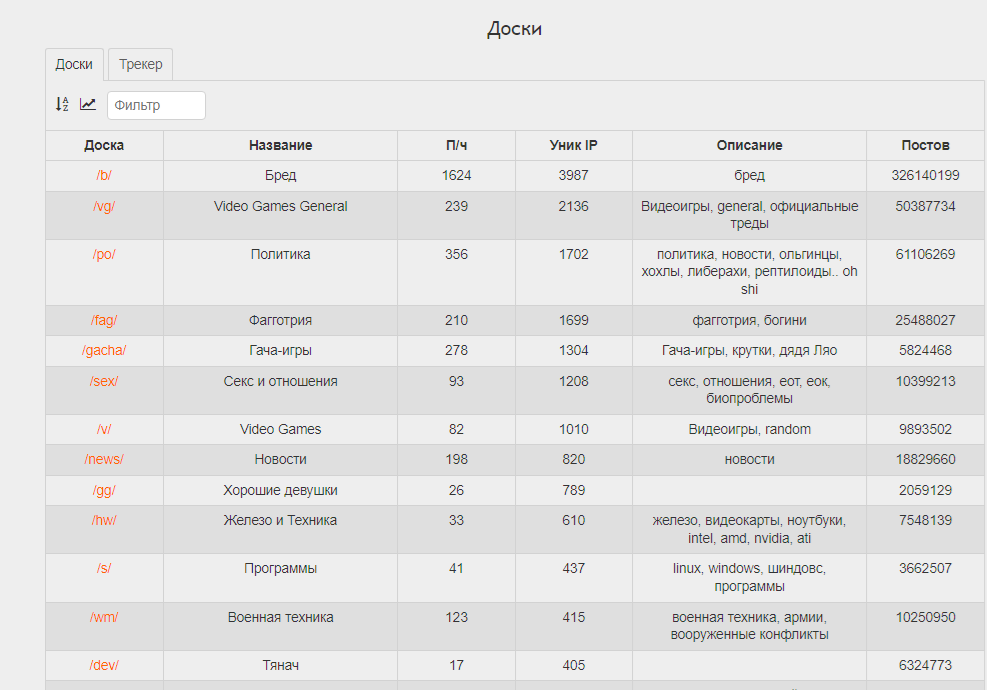987x690 pixels.
Task: Visit the /gacha/ board
Action: (104, 350)
